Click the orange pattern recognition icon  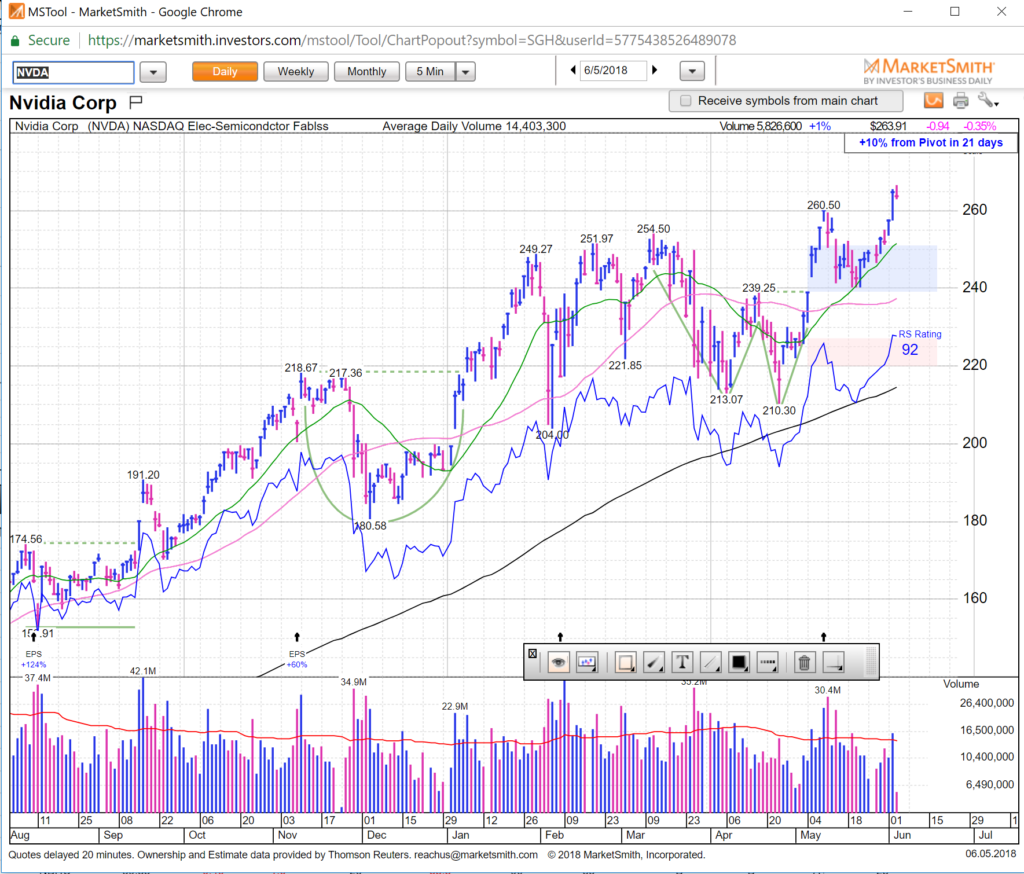tap(934, 100)
